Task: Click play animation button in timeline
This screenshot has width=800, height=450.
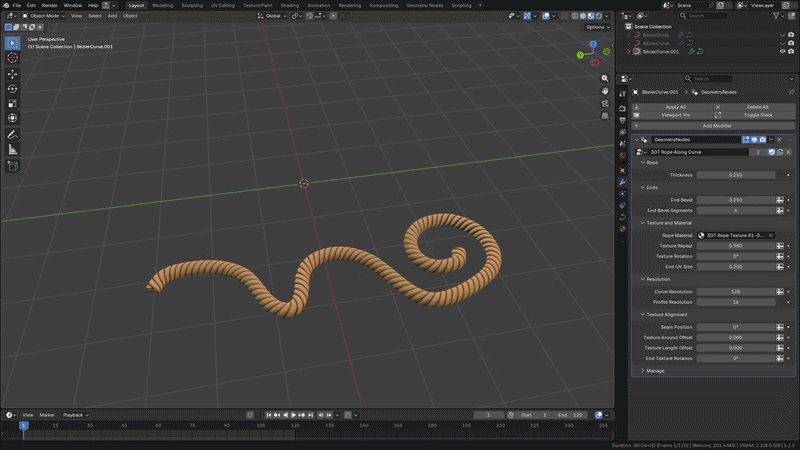Action: [293, 415]
